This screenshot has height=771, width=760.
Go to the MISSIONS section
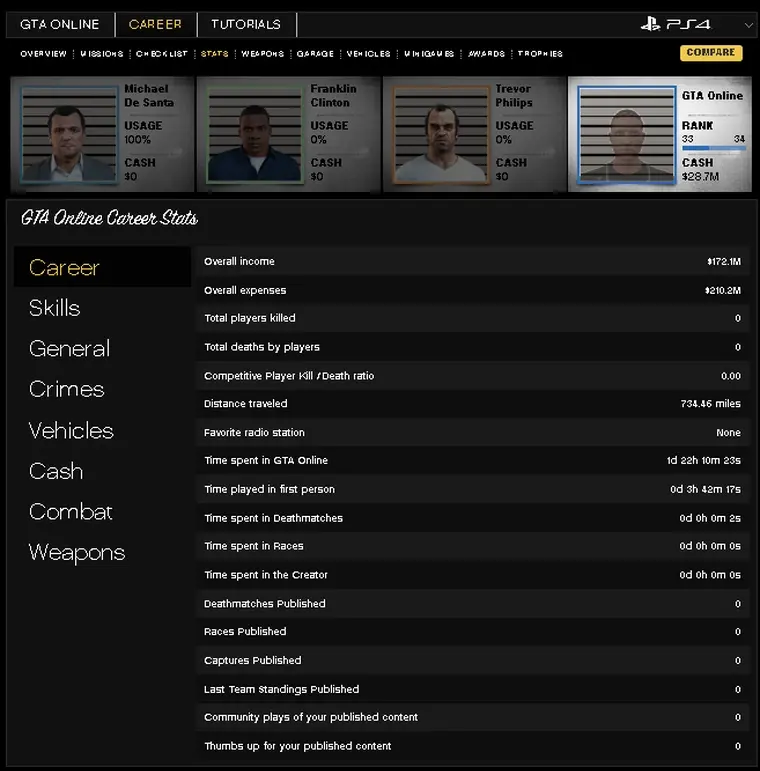coord(102,54)
